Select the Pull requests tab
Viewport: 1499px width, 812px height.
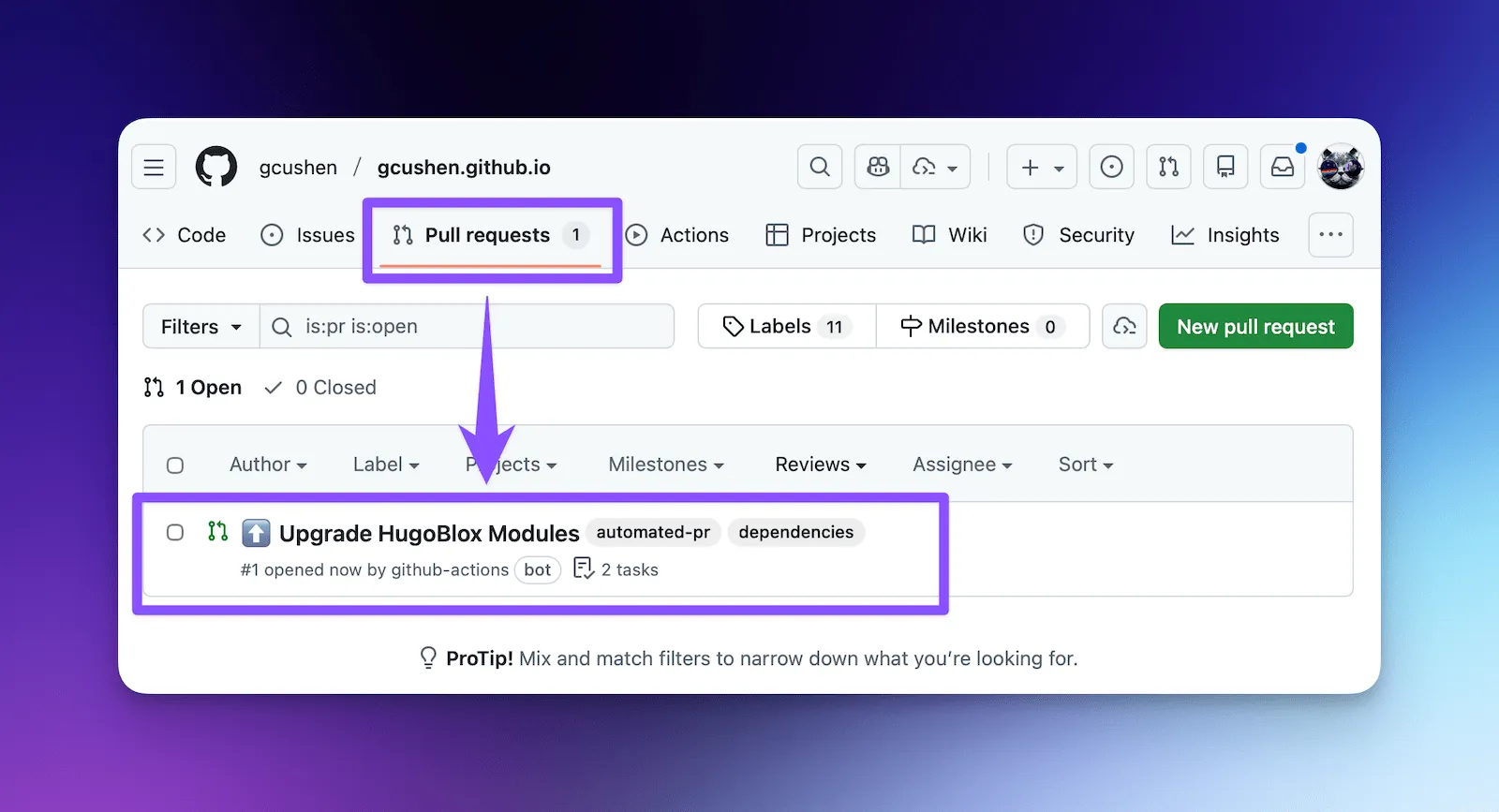[491, 235]
